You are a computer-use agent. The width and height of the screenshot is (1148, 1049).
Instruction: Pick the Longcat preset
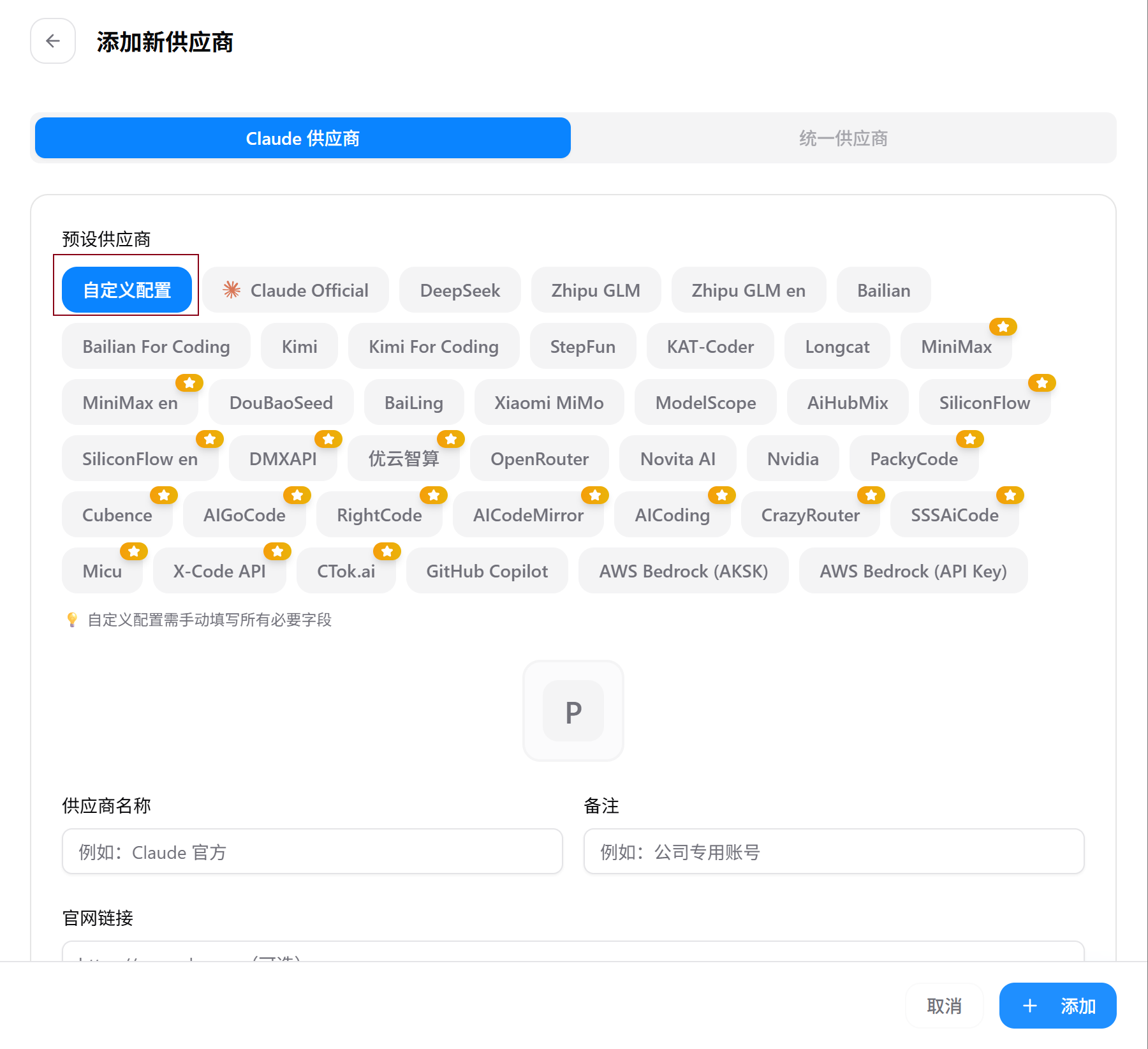[837, 346]
